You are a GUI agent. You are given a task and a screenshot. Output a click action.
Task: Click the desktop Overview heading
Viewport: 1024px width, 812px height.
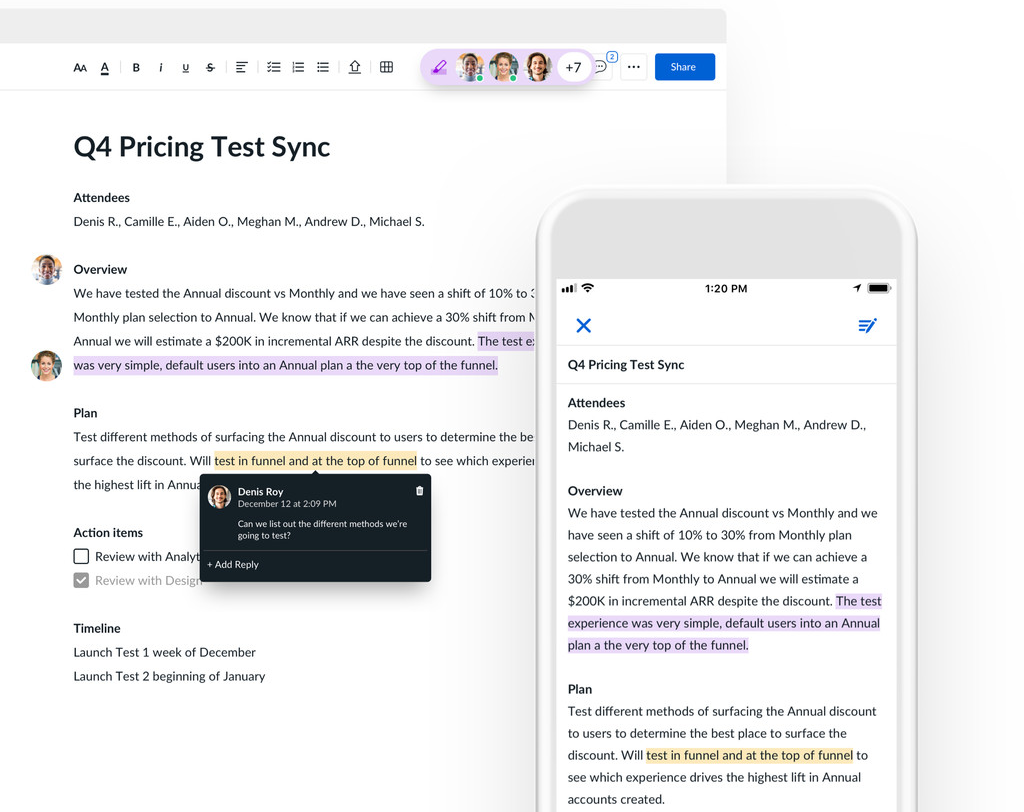coord(100,269)
